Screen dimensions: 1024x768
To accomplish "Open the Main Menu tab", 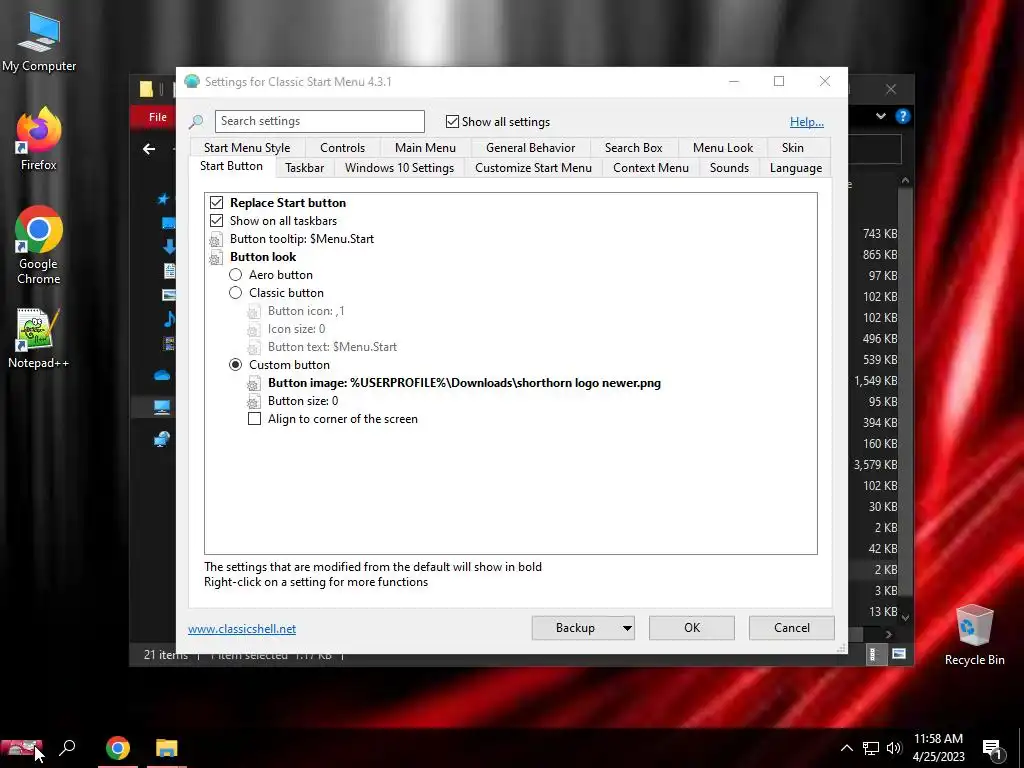I will (425, 148).
